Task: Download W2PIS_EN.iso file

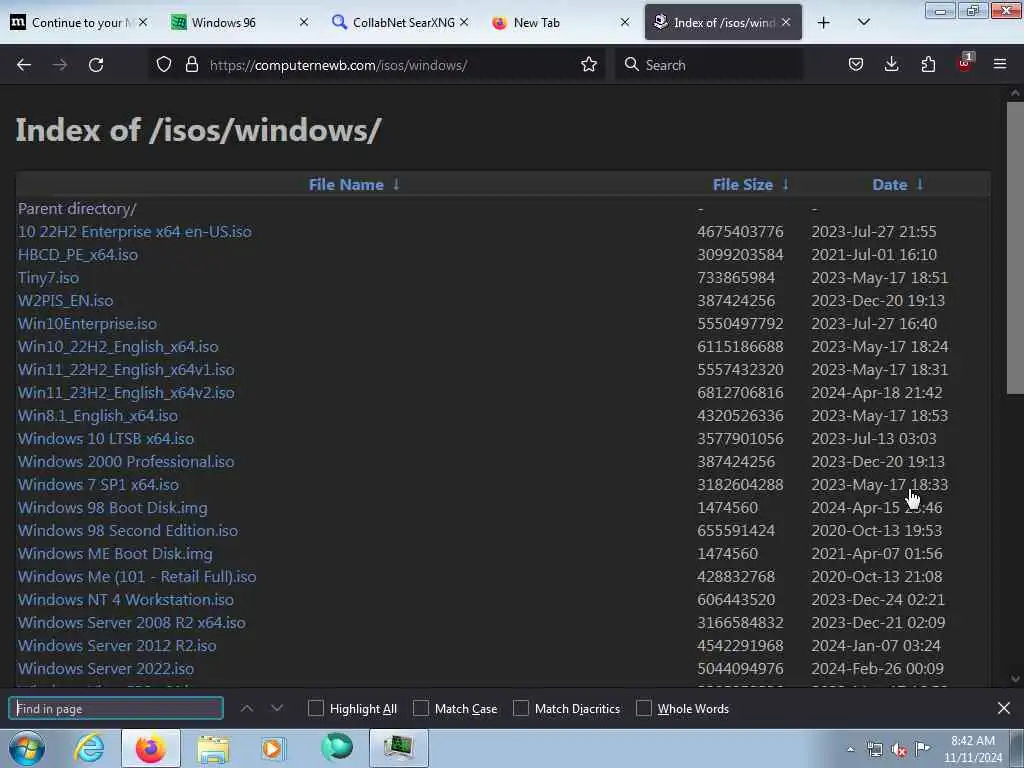Action: pyautogui.click(x=65, y=300)
